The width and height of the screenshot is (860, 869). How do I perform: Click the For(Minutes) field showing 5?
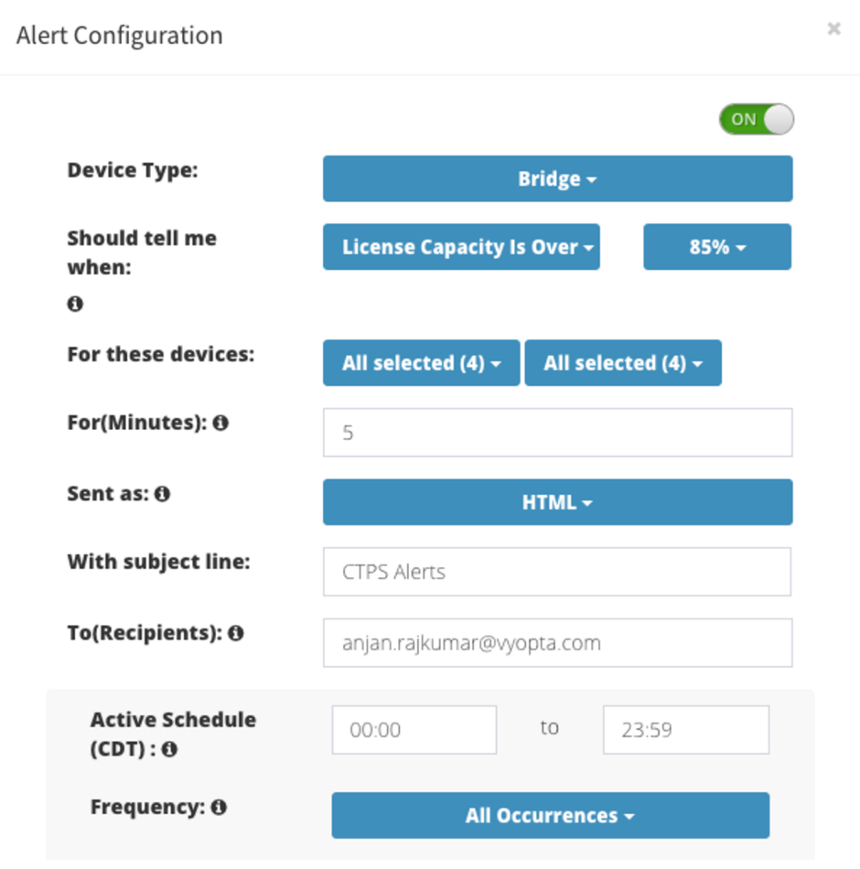click(557, 432)
